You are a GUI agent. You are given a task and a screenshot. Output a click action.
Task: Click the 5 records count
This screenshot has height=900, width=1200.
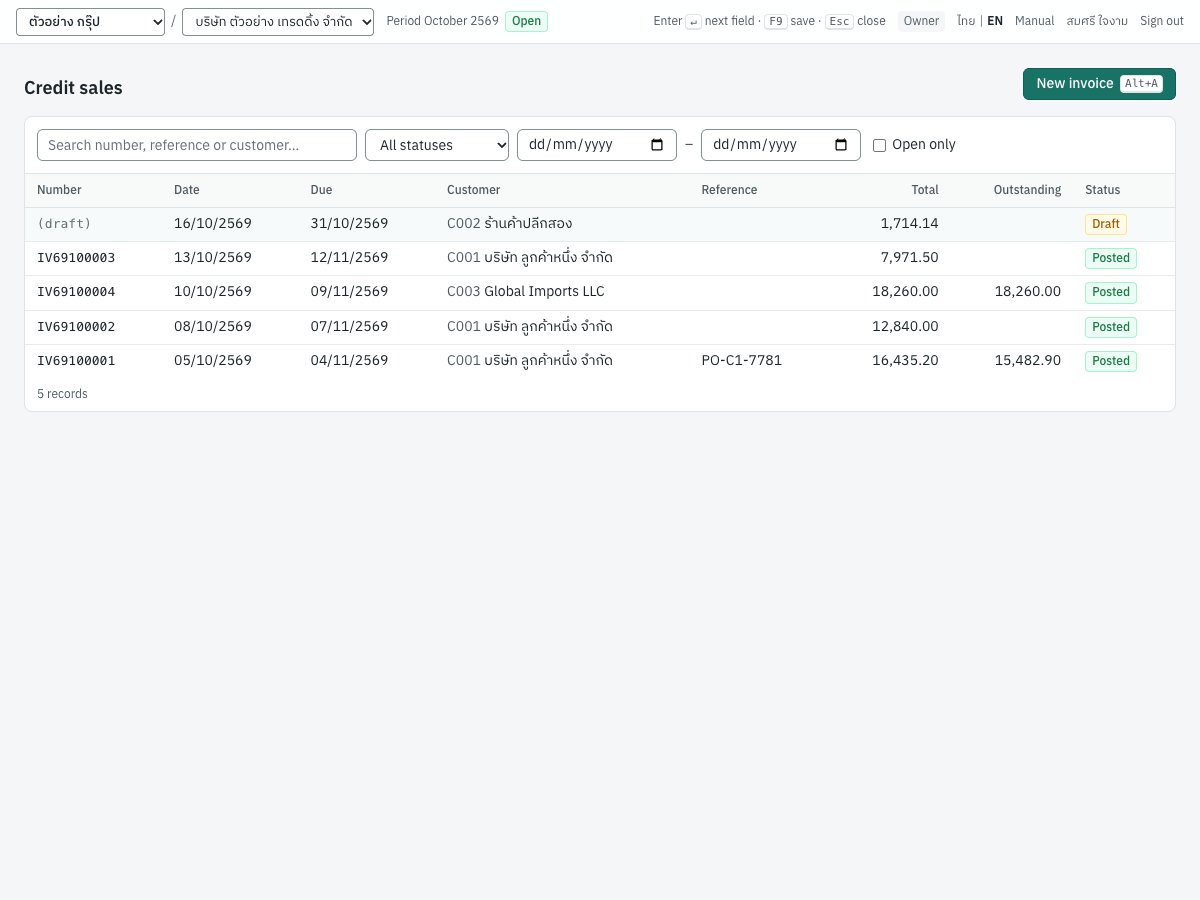[x=62, y=394]
